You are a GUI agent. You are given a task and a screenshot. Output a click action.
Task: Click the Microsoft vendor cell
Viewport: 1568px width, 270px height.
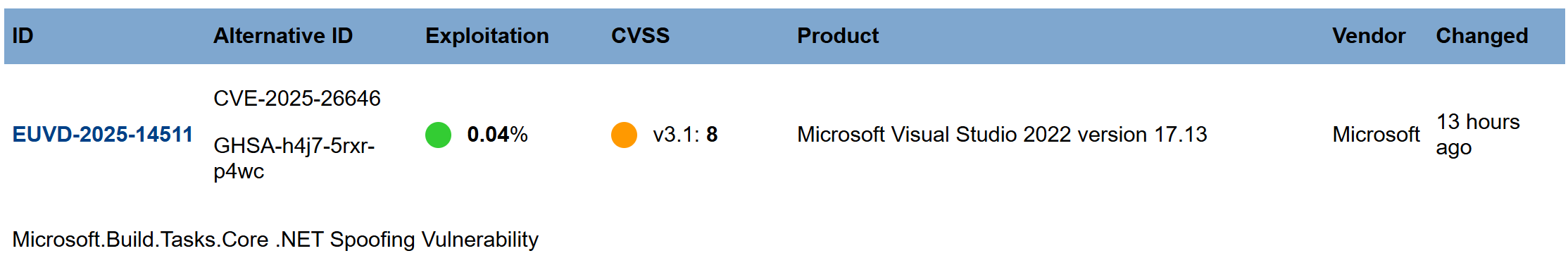click(x=1376, y=135)
